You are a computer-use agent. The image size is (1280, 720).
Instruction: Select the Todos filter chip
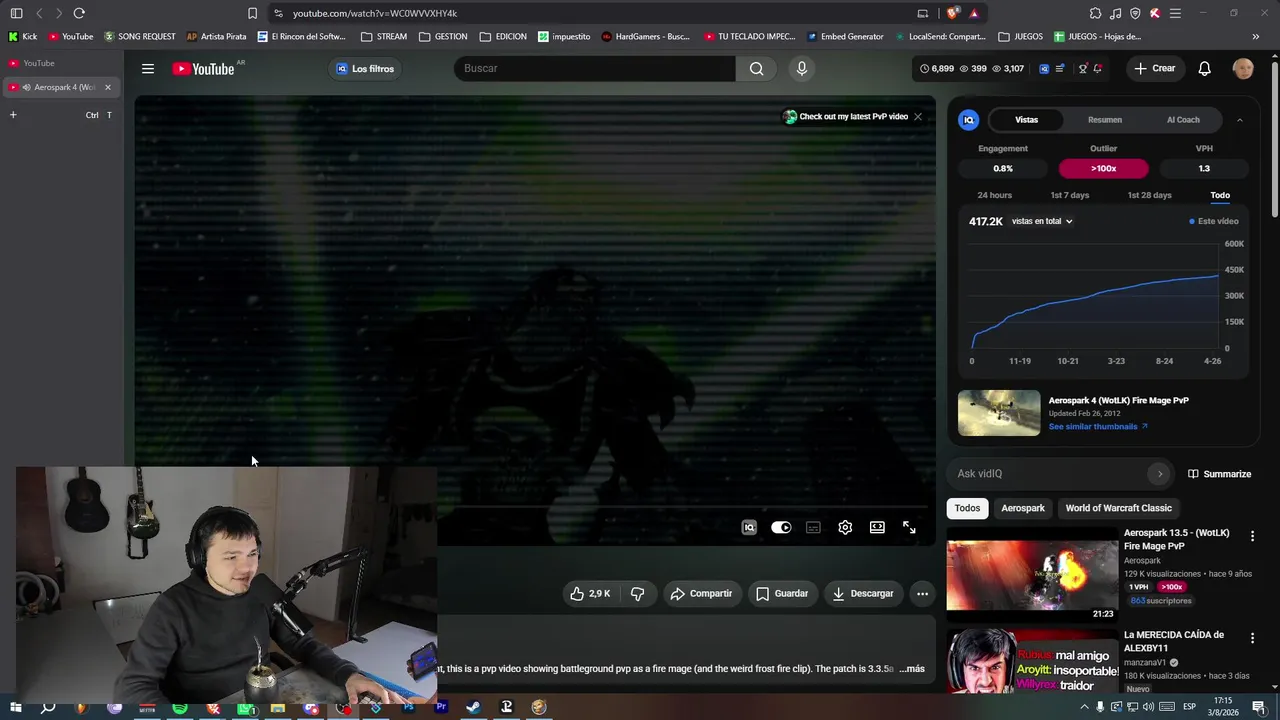point(967,508)
